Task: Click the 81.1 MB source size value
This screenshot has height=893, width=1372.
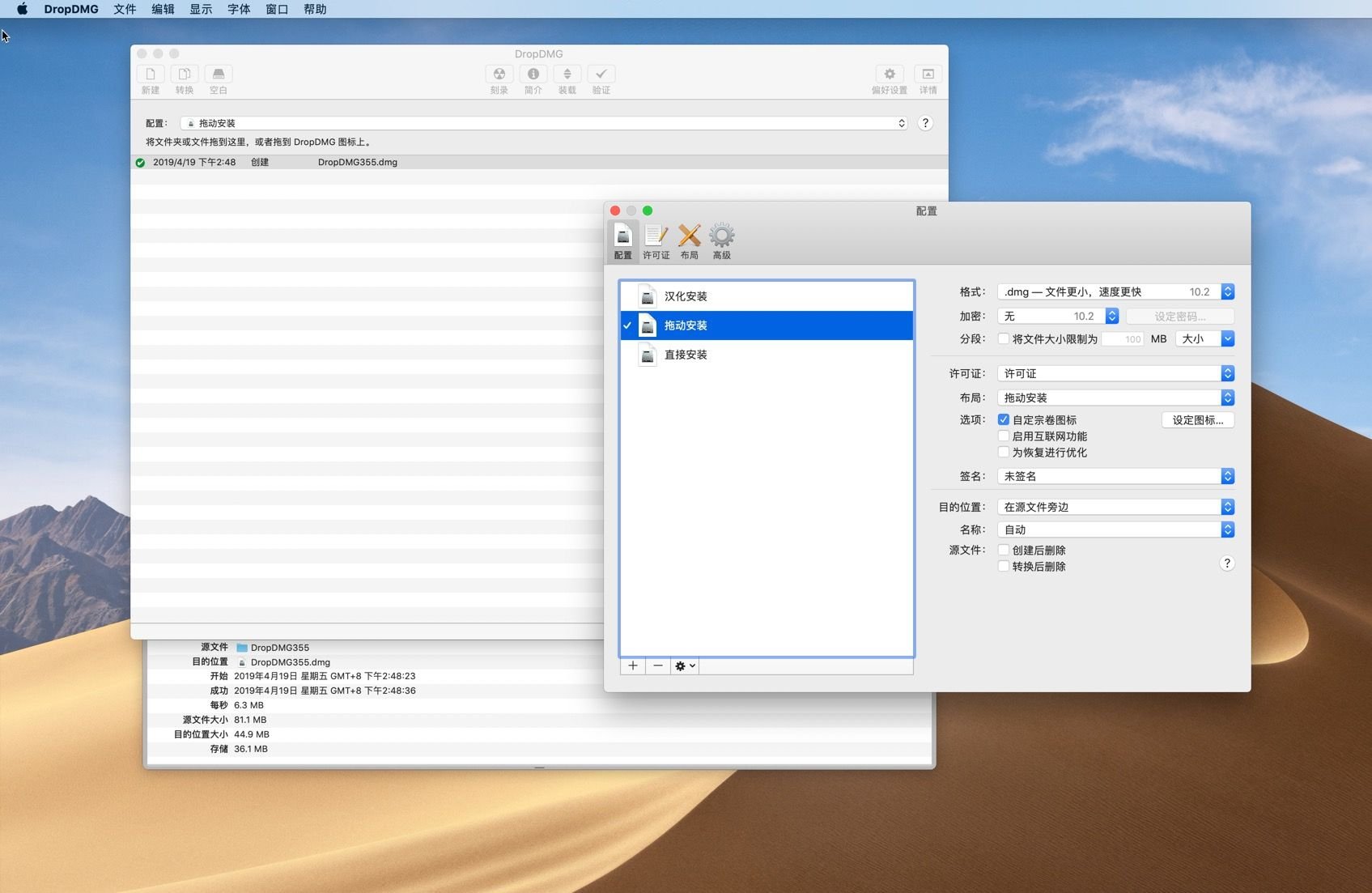Action: click(250, 720)
